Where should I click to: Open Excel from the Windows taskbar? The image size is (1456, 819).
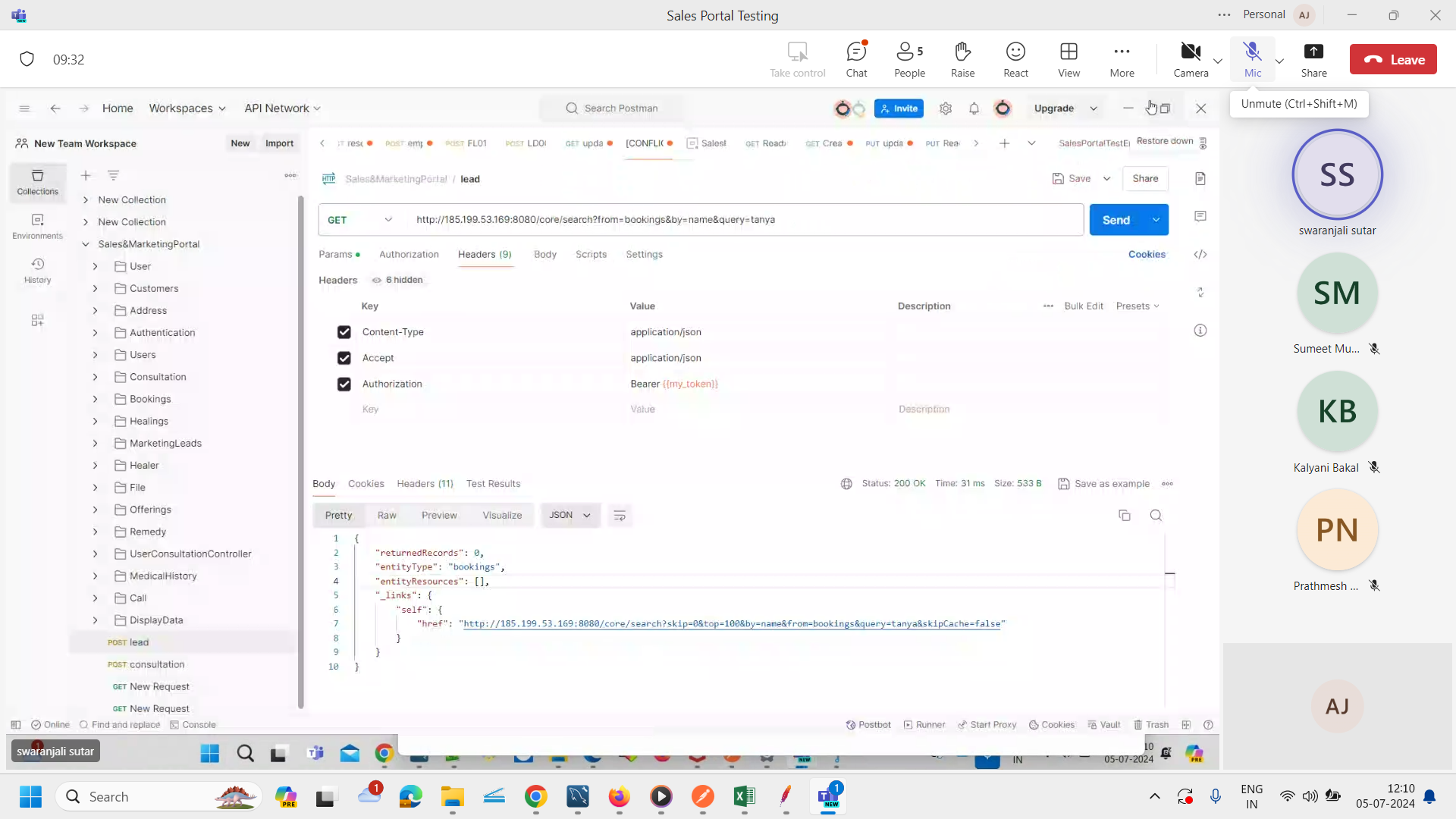[x=744, y=797]
